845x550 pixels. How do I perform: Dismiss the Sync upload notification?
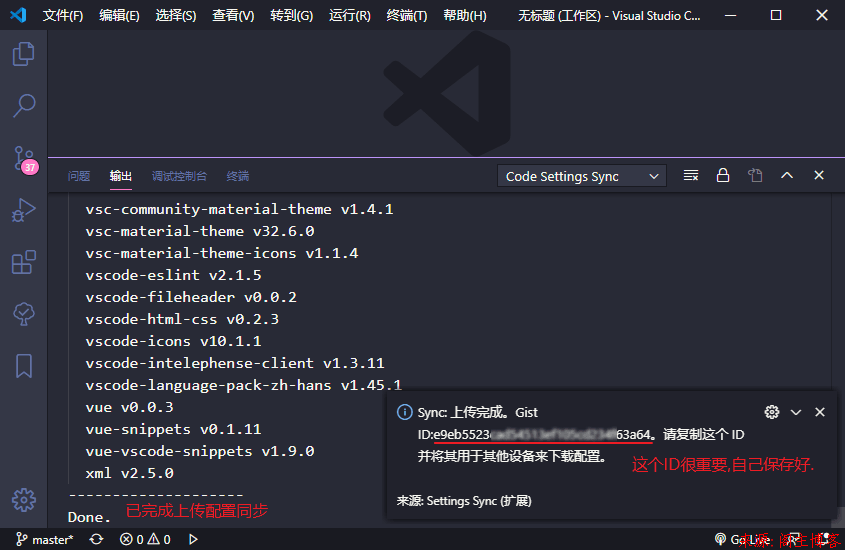(x=820, y=412)
